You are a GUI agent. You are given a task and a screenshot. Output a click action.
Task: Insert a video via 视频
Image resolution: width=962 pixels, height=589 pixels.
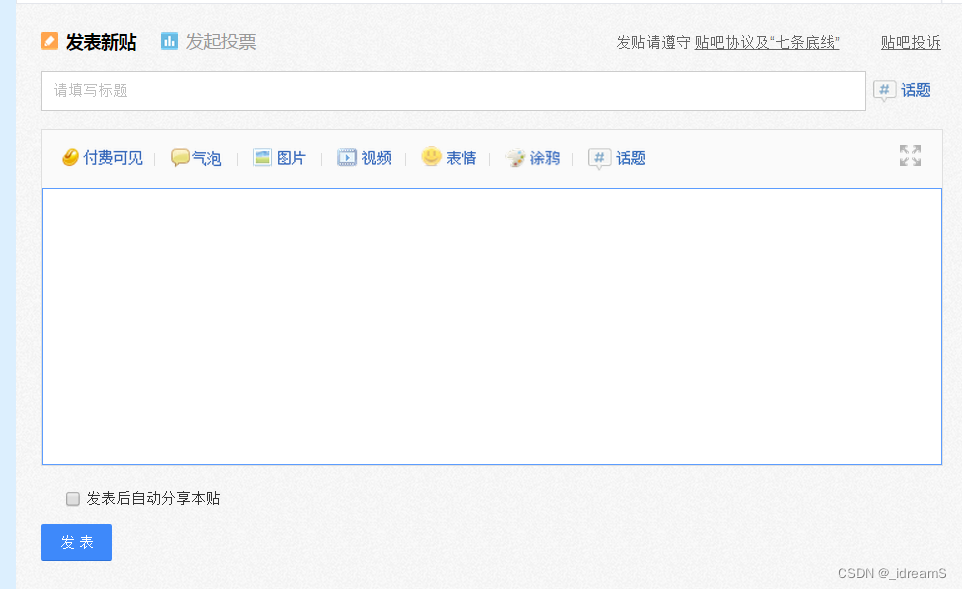tap(376, 158)
